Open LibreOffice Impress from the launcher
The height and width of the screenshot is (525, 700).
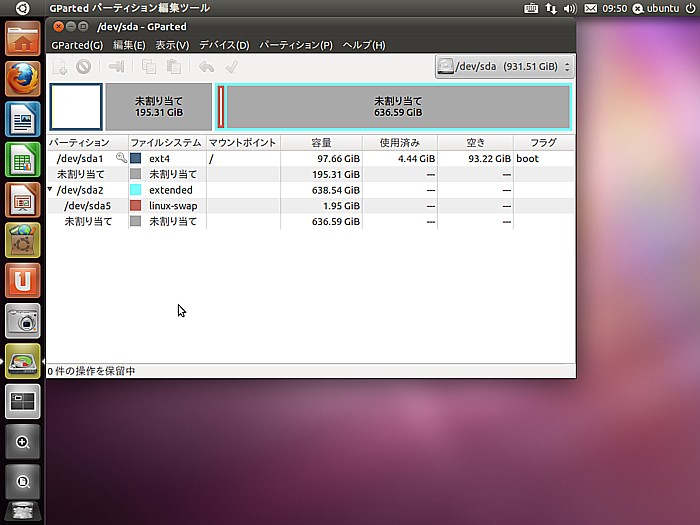[x=23, y=200]
